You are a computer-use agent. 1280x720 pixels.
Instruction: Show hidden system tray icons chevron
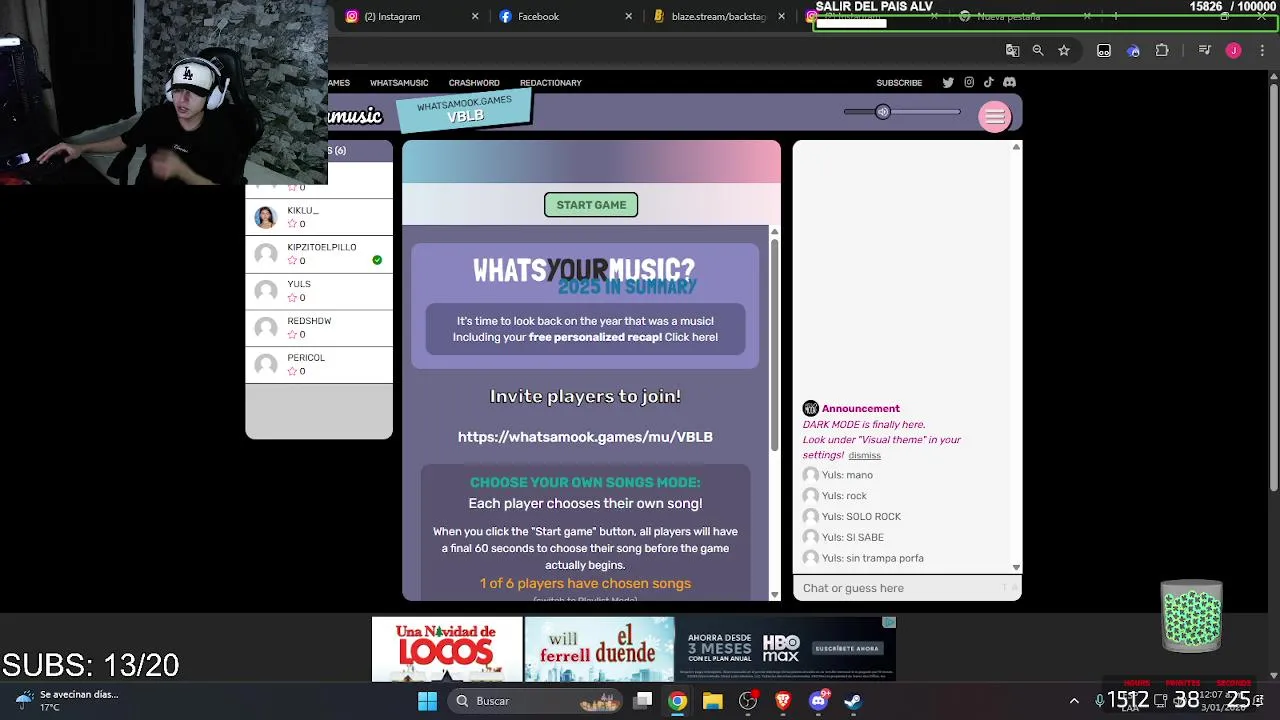pyautogui.click(x=1074, y=701)
